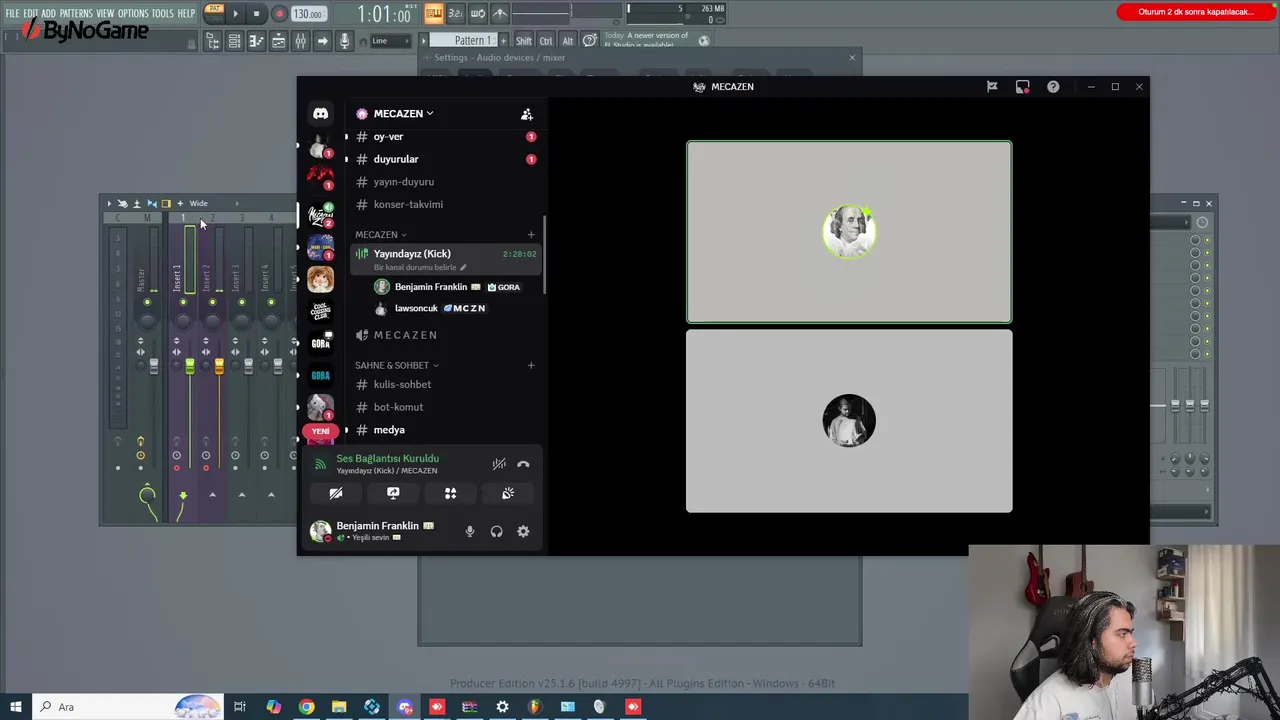Click the microphone recording icon in FL toolbar
The height and width of the screenshot is (720, 1280).
point(345,41)
